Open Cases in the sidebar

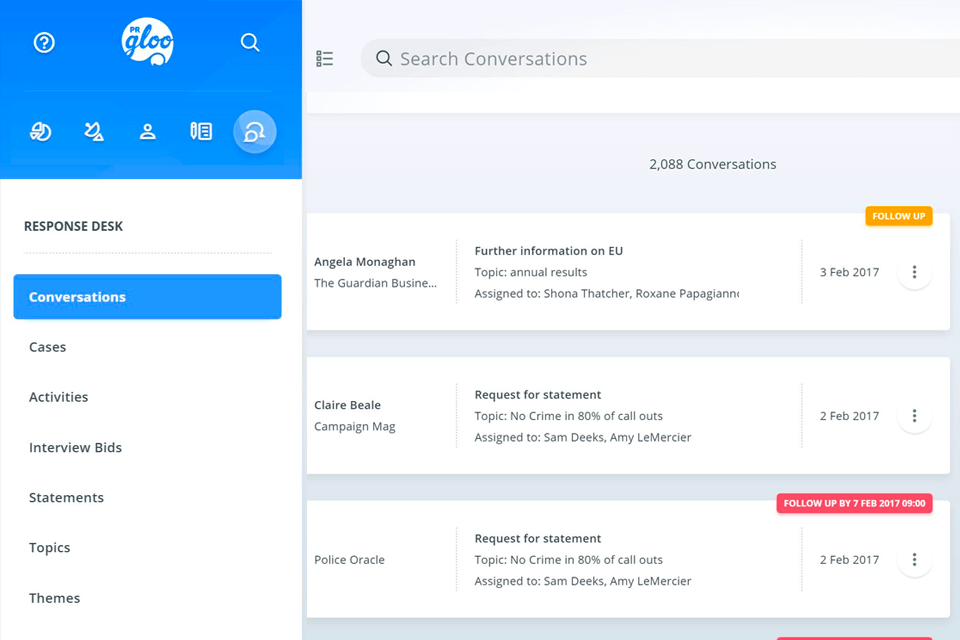pos(47,347)
